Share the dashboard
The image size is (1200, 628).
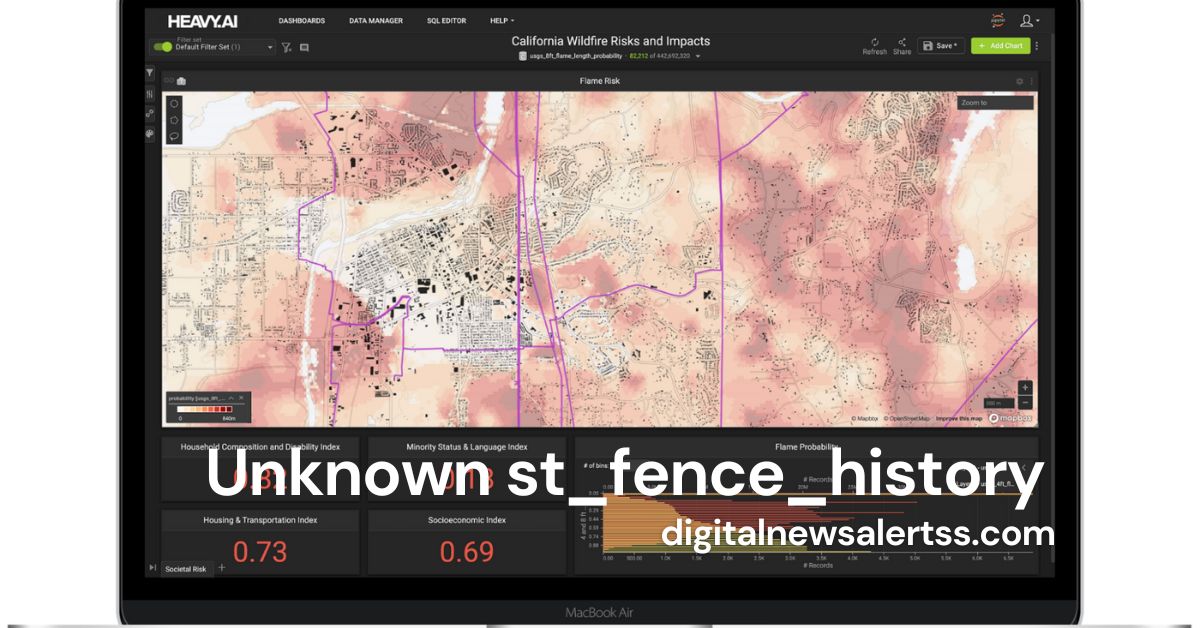tap(902, 46)
